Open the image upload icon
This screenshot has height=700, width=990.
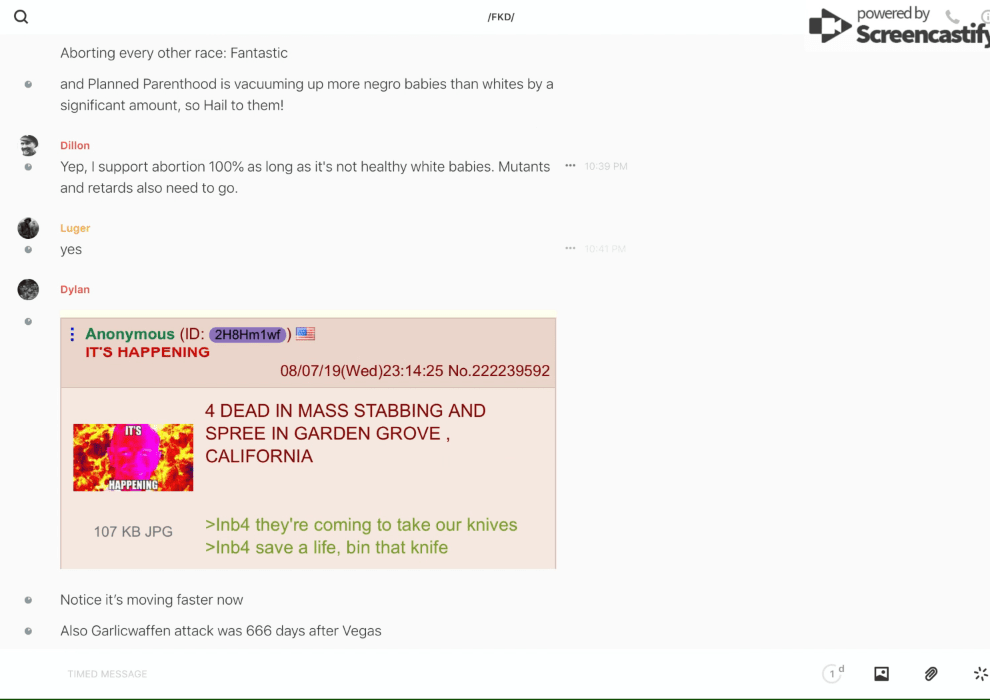coord(881,673)
